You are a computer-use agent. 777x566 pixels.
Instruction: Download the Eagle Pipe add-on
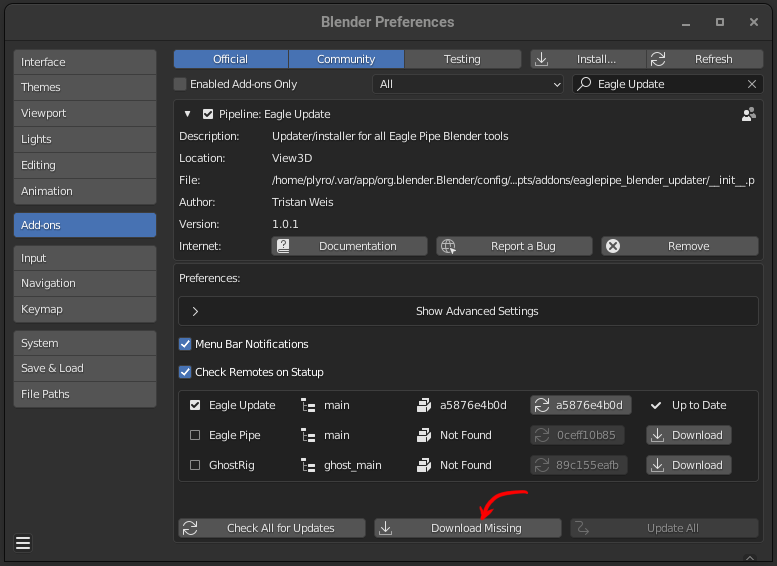tap(688, 435)
